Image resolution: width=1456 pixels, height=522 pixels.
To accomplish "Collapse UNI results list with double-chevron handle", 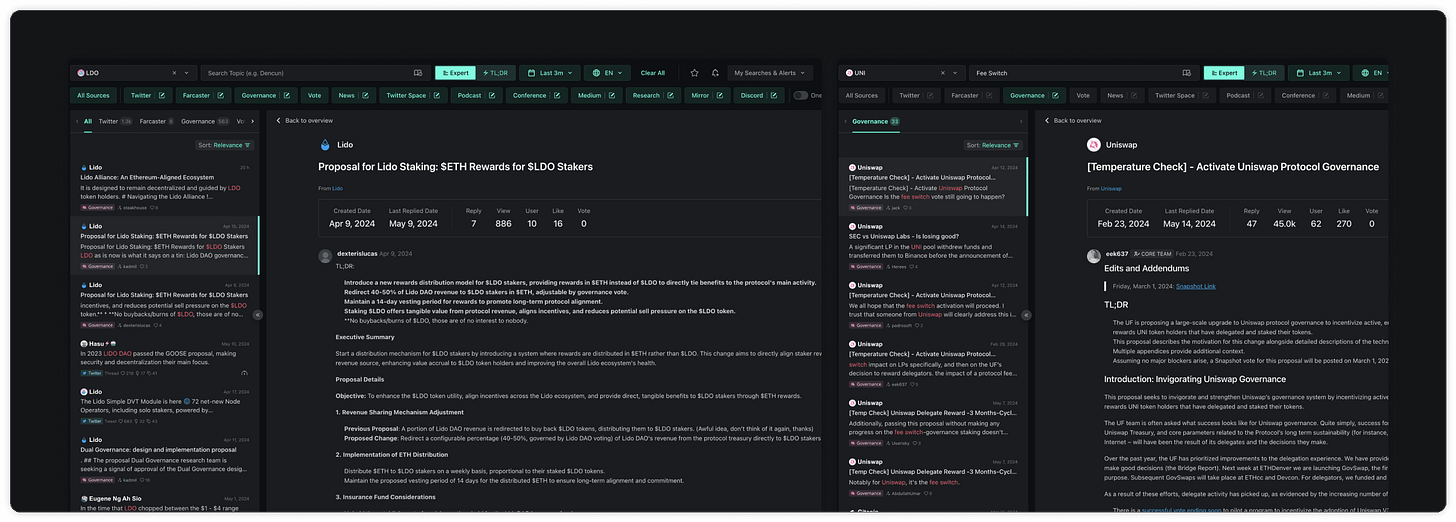I will coord(1026,315).
